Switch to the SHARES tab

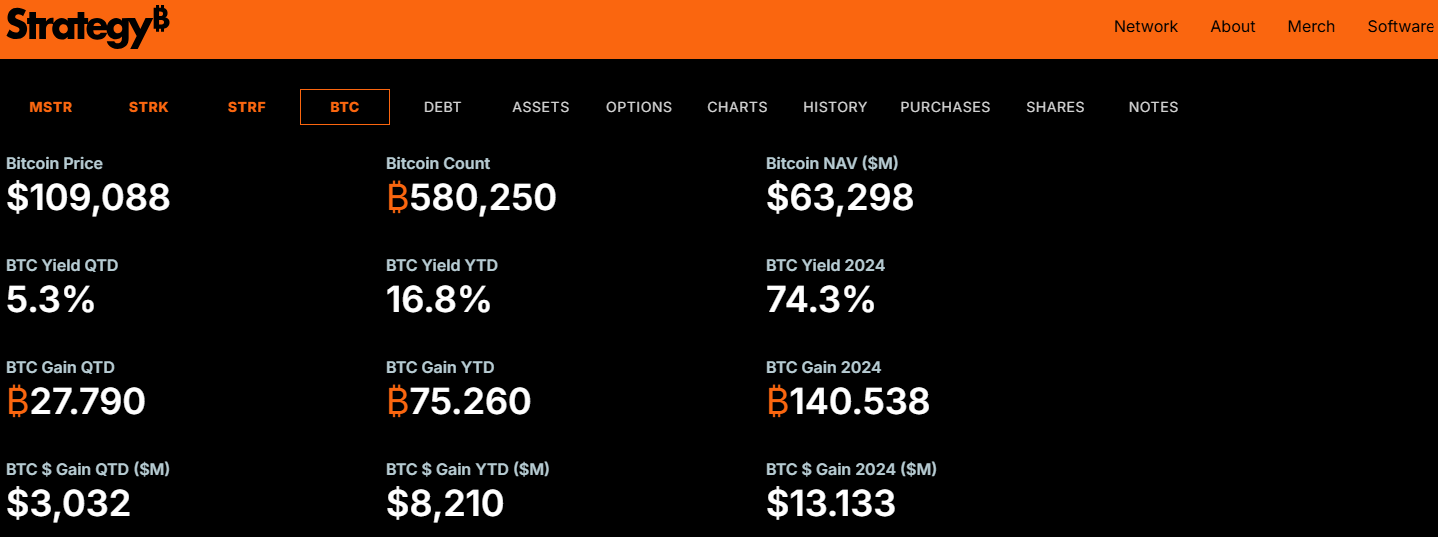(x=1055, y=107)
